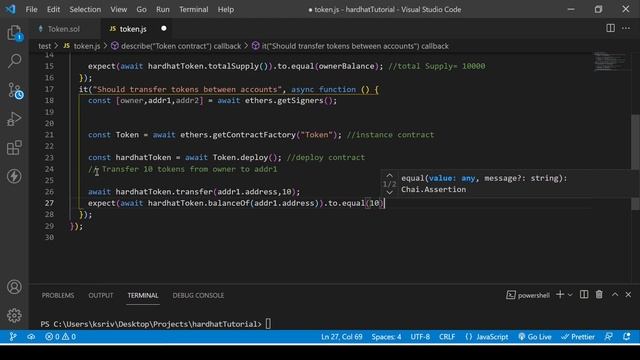
Task: Click the feedback icon in status bar
Action: tap(609, 337)
